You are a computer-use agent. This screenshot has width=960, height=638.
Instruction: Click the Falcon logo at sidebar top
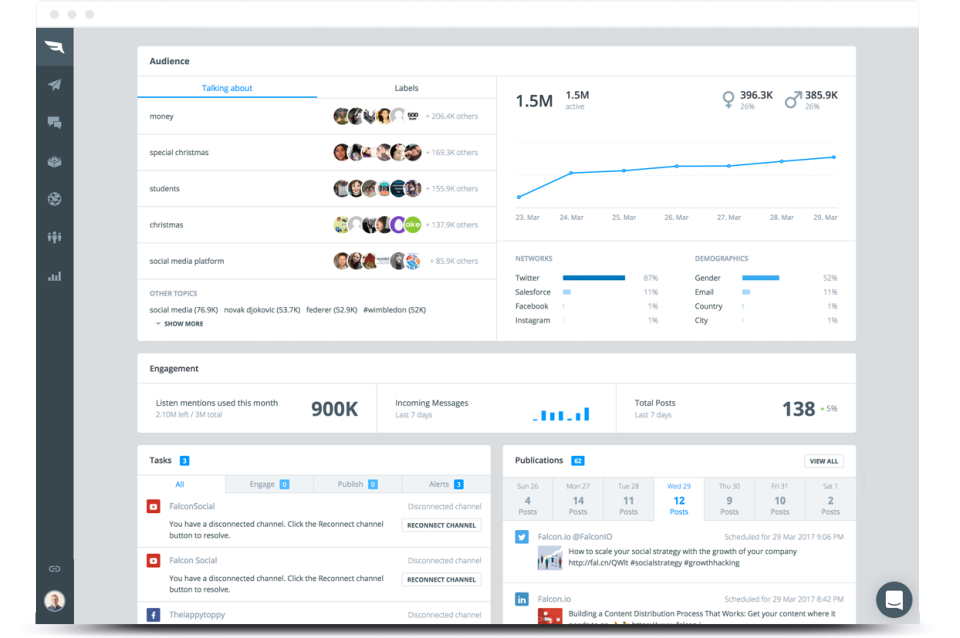coord(55,45)
